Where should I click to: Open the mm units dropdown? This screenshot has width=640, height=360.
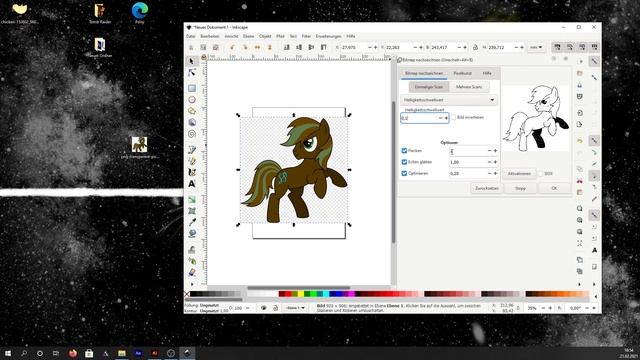536,47
